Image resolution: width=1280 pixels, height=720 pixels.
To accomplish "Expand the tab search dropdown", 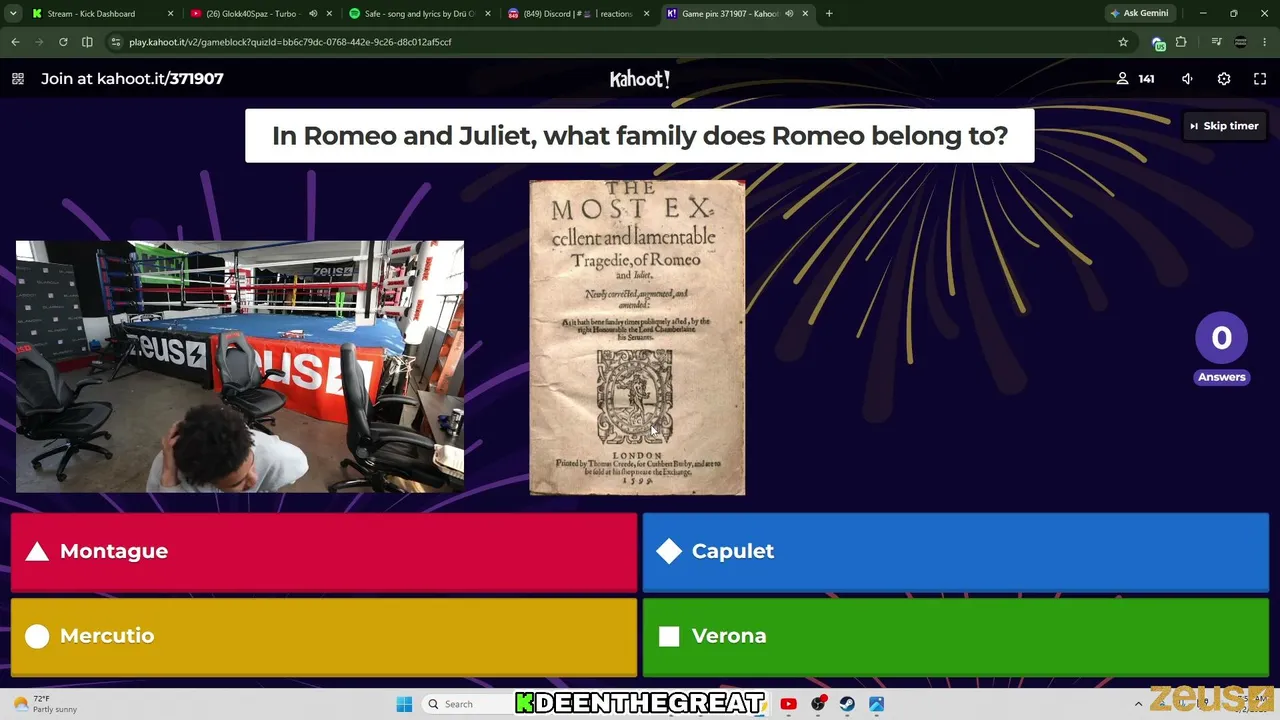I will (x=13, y=14).
